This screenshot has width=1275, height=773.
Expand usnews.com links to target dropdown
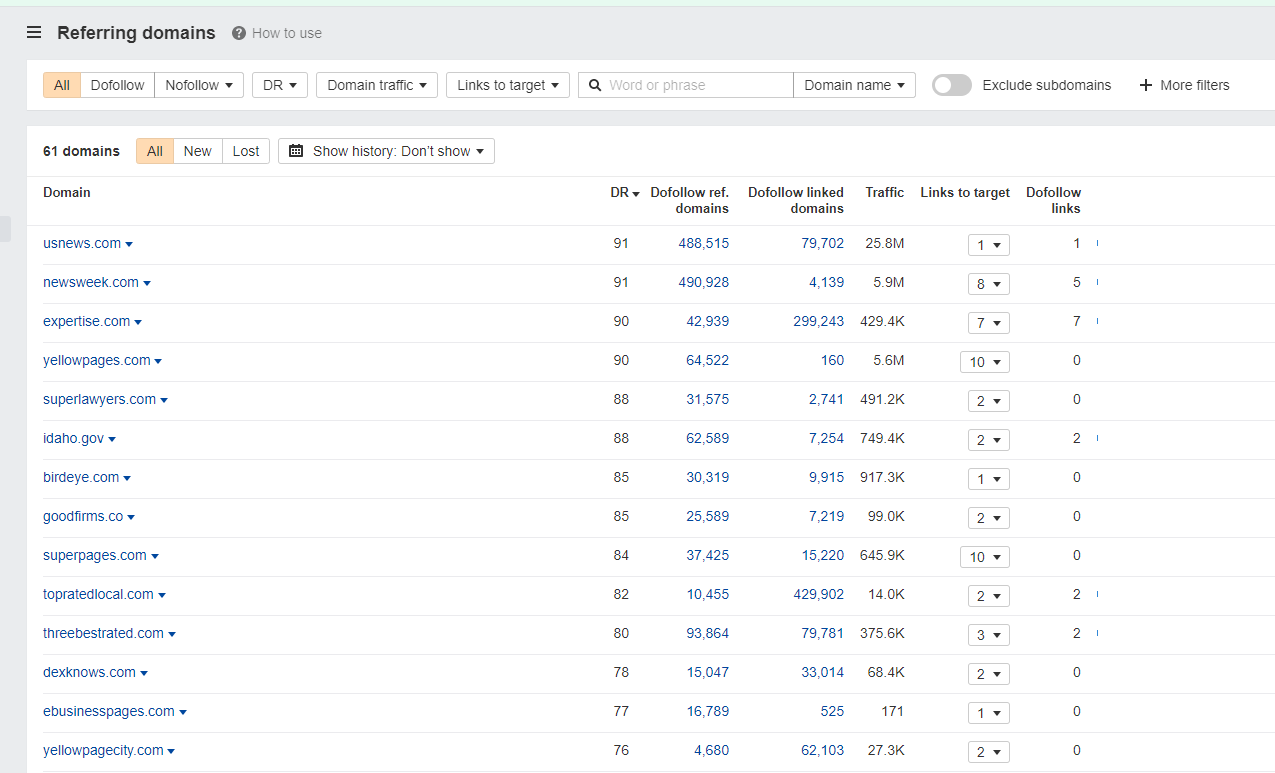coord(988,245)
